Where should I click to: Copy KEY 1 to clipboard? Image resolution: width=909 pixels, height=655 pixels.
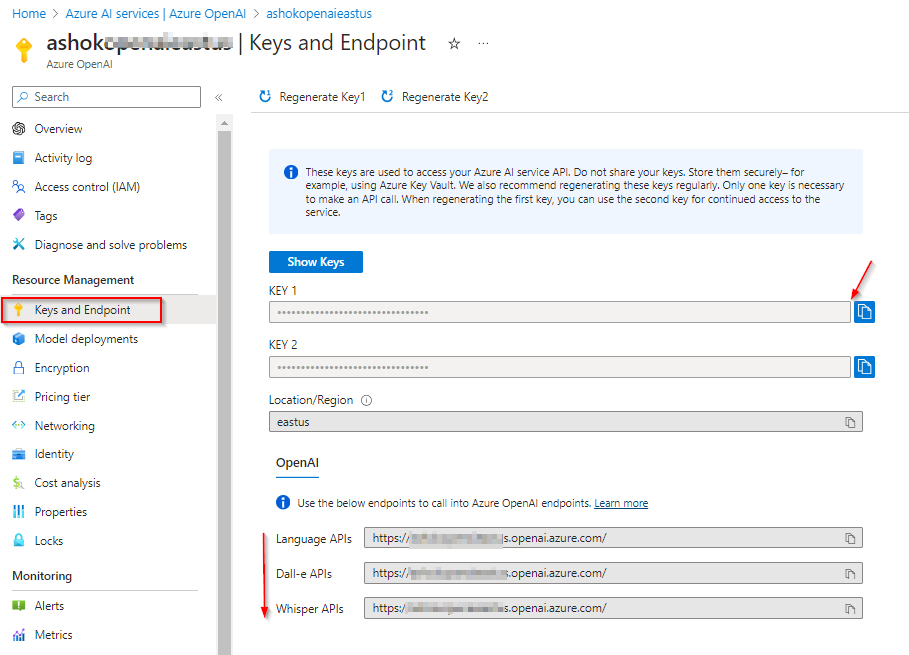[x=865, y=312]
